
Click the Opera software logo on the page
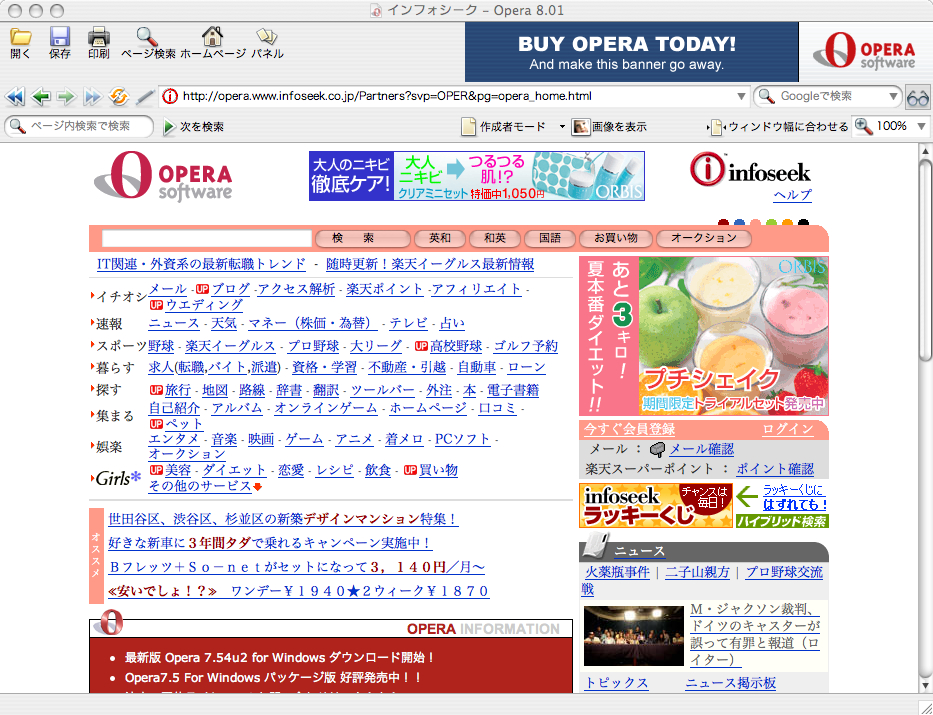coord(163,175)
